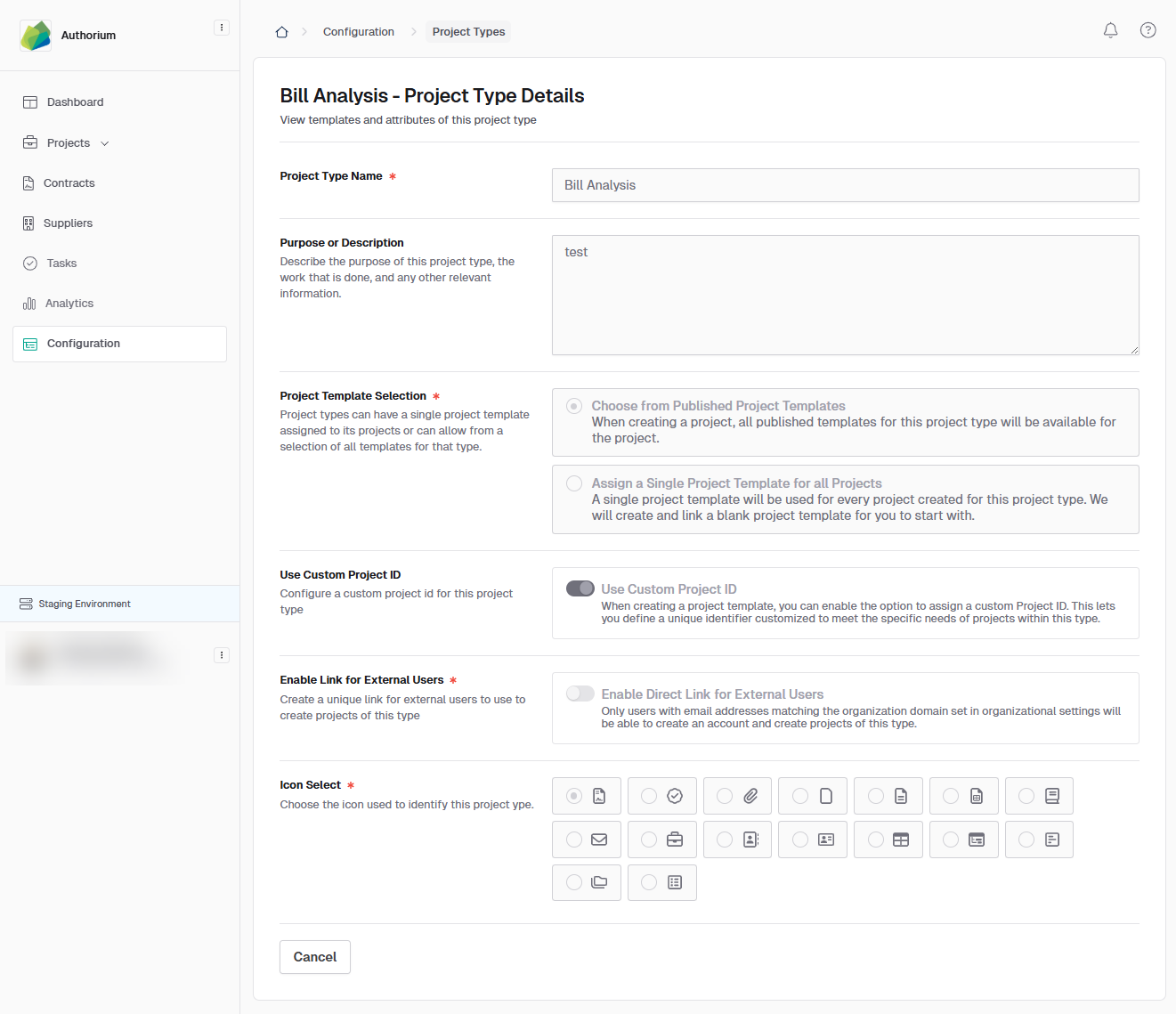The image size is (1176, 1014).
Task: Enable Direct Link for External Users switch
Action: pos(580,694)
